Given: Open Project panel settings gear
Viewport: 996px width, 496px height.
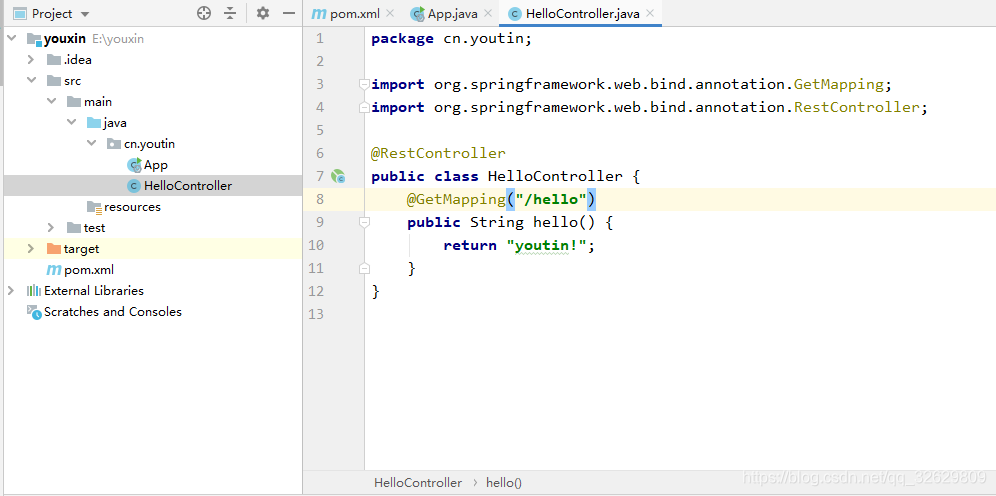Looking at the screenshot, I should tap(263, 13).
